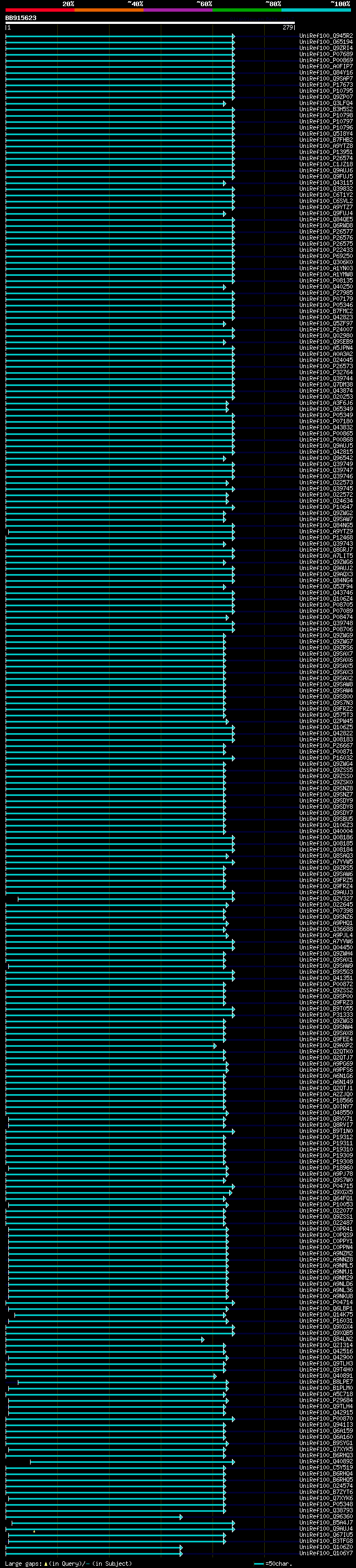Select hit label UniRef100_P69250

[326, 256]
